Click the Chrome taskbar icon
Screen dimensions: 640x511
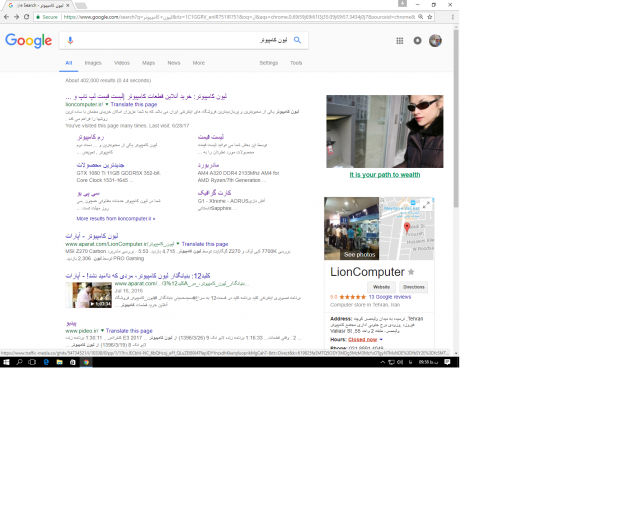(86, 362)
